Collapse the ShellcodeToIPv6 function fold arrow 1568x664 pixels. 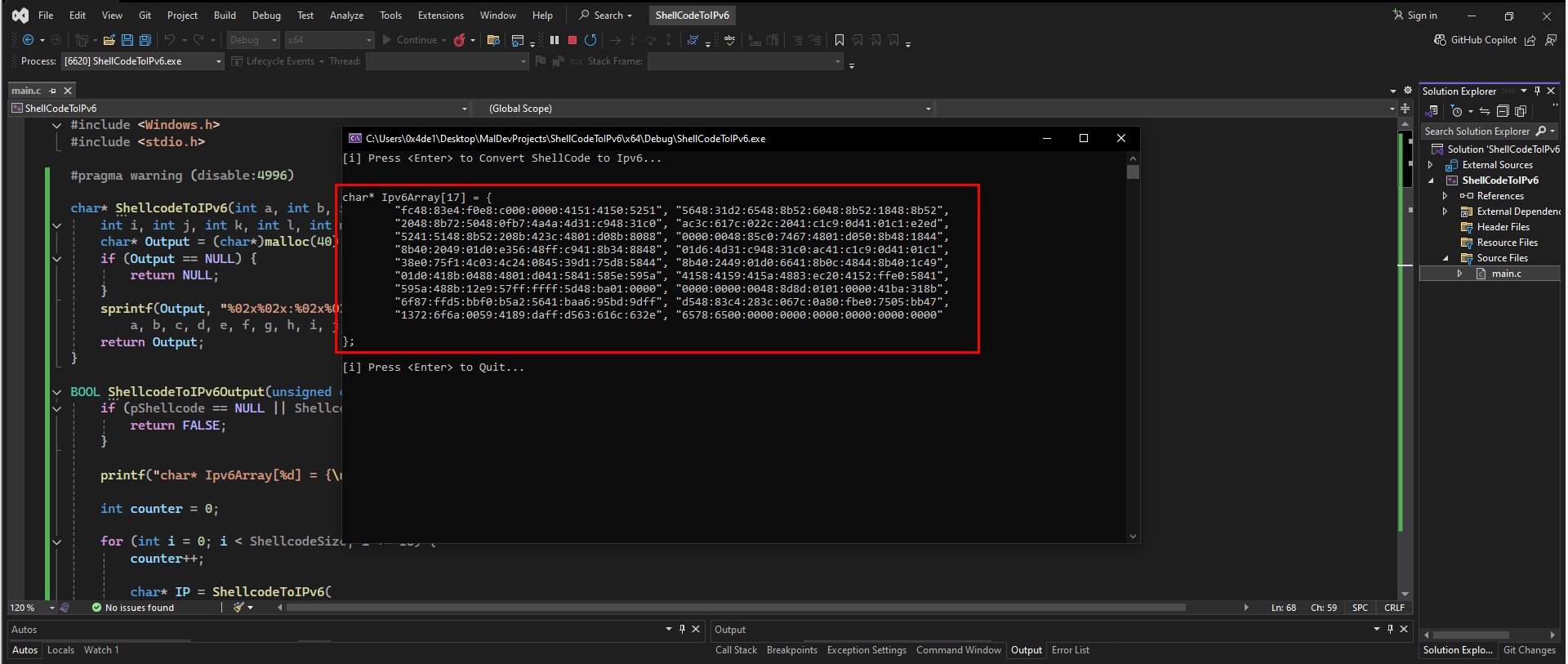point(56,225)
